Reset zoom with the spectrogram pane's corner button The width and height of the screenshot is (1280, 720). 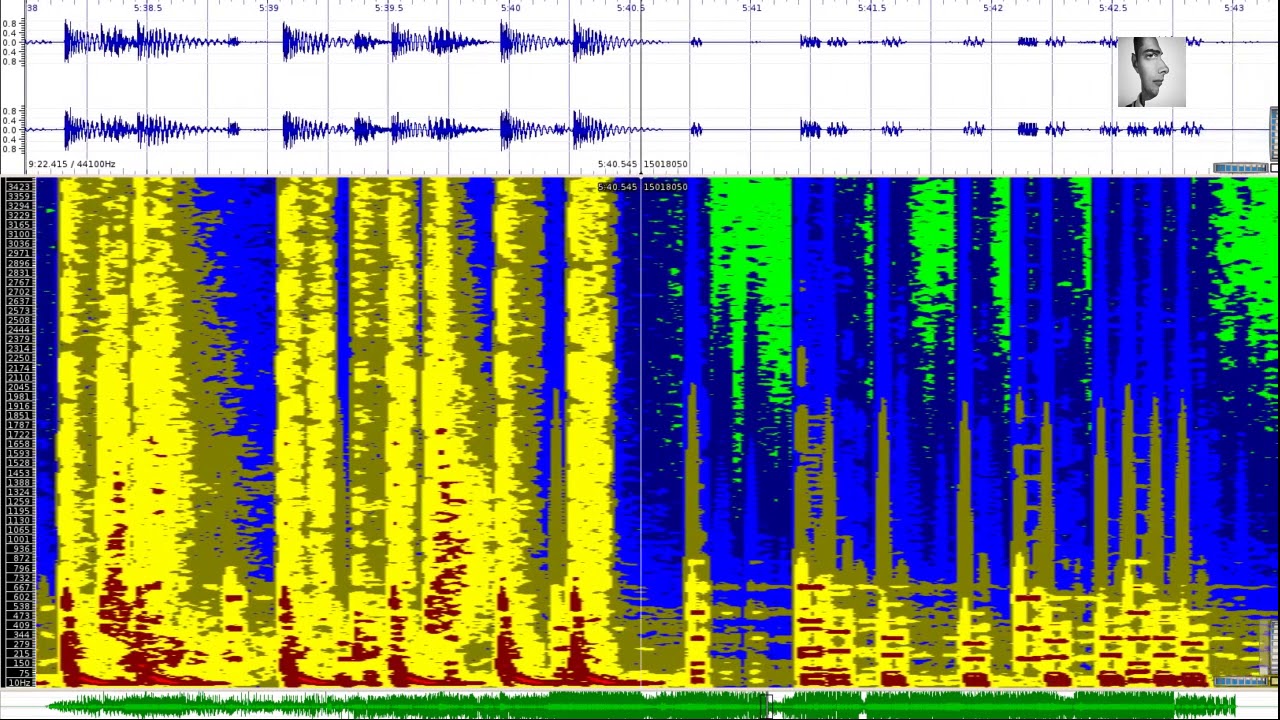point(1274,681)
